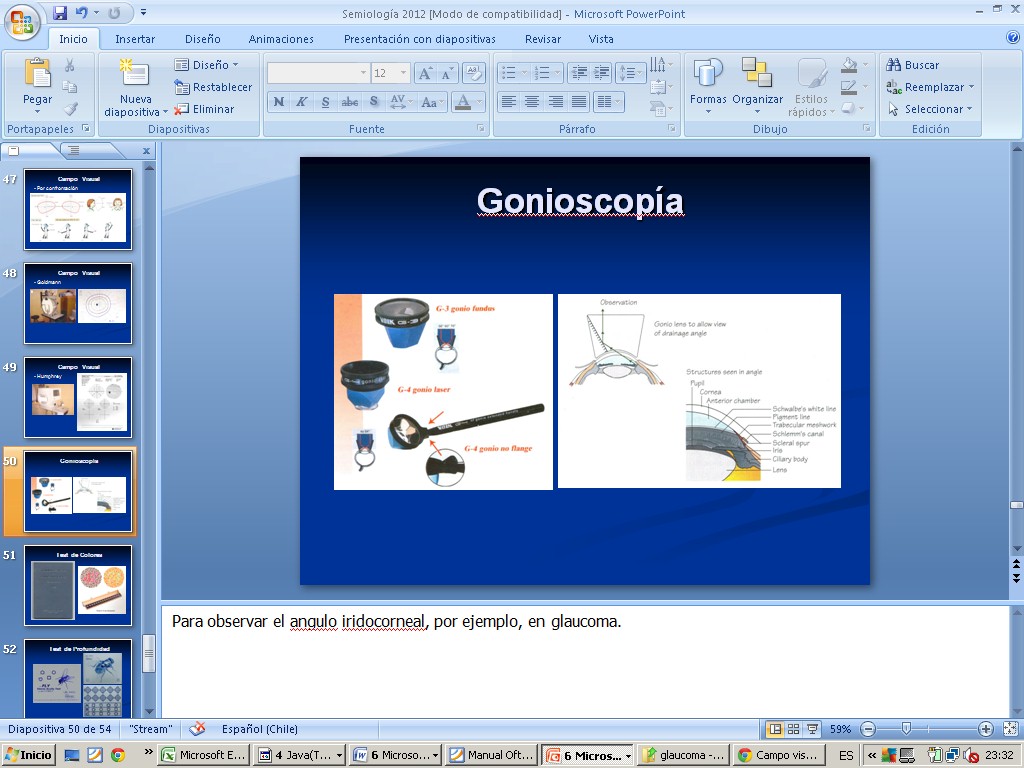
Task: Click the save icon in quick access toolbar
Action: tap(60, 13)
